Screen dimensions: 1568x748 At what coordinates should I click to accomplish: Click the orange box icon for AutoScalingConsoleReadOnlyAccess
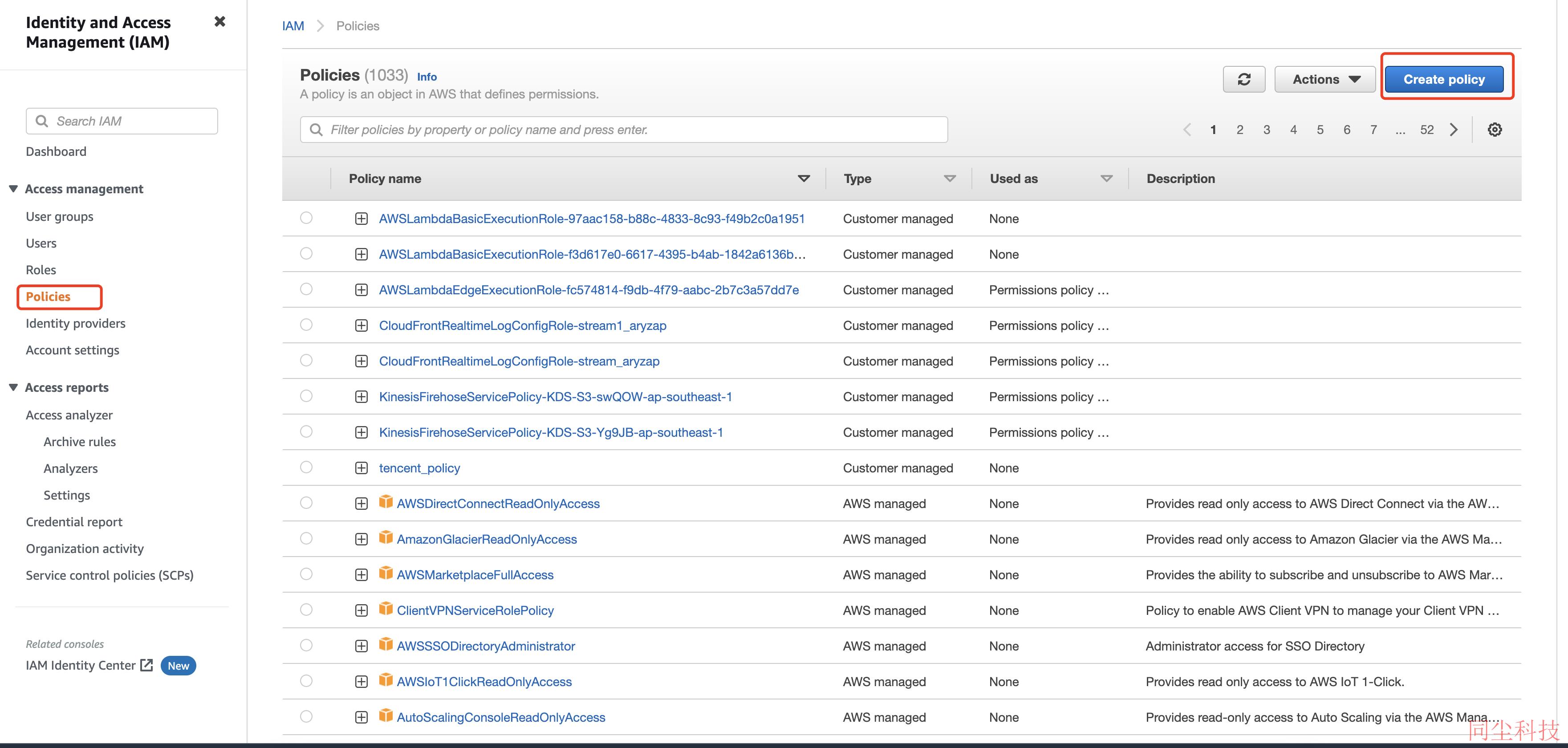[385, 715]
